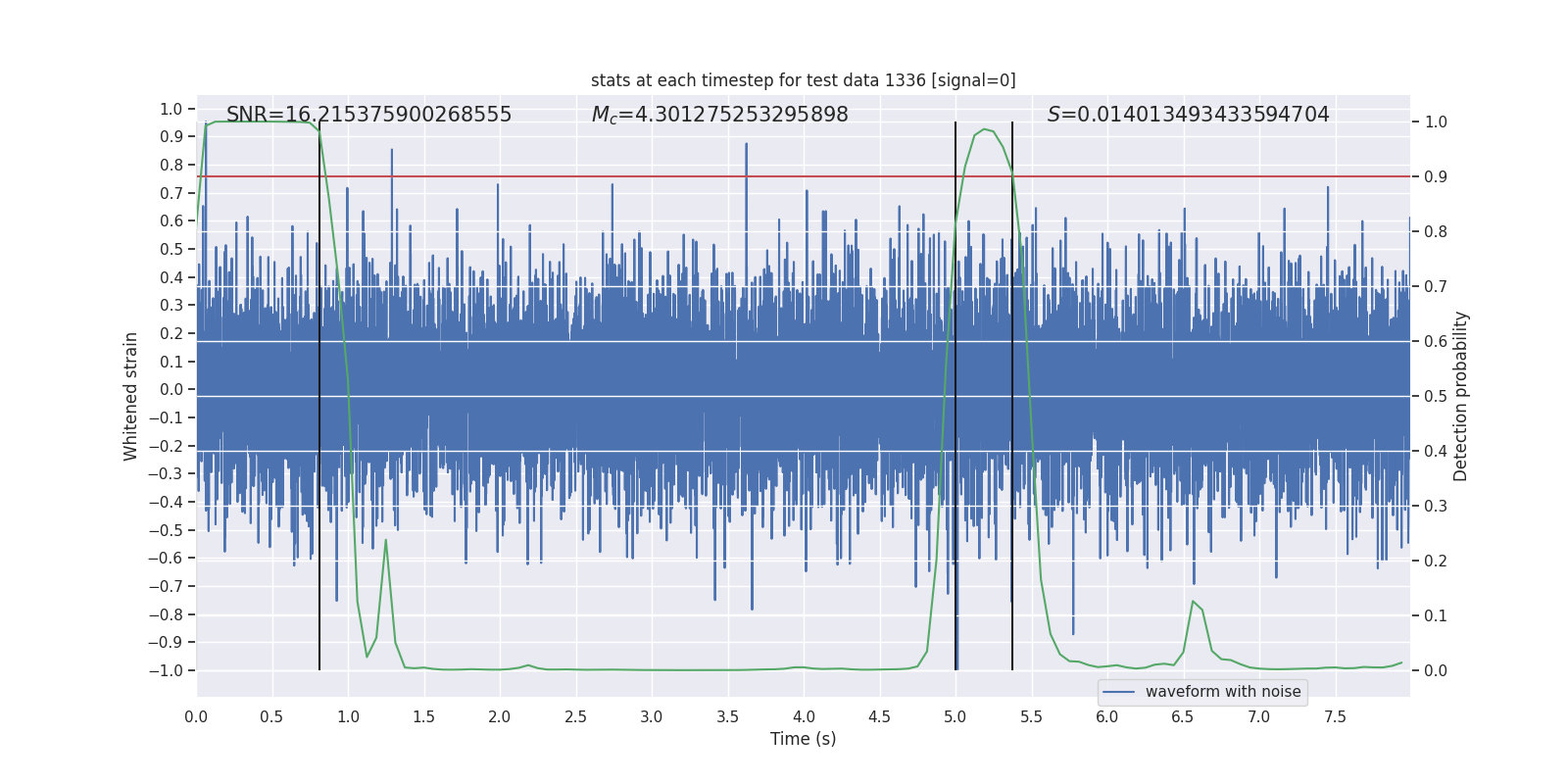1568x784 pixels.
Task: Click the 0.9 tick on the Detection probability axis
Action: (1436, 177)
